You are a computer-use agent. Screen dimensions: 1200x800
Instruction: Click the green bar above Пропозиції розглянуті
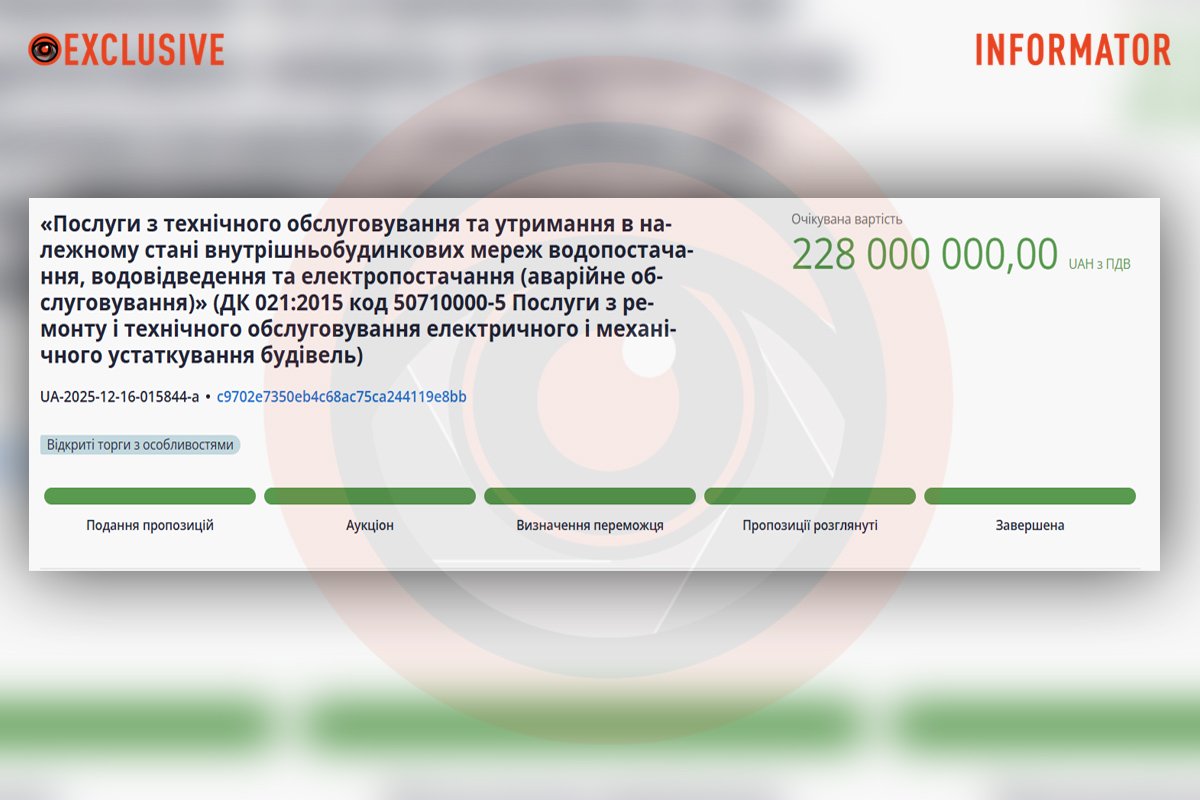pyautogui.click(x=810, y=496)
